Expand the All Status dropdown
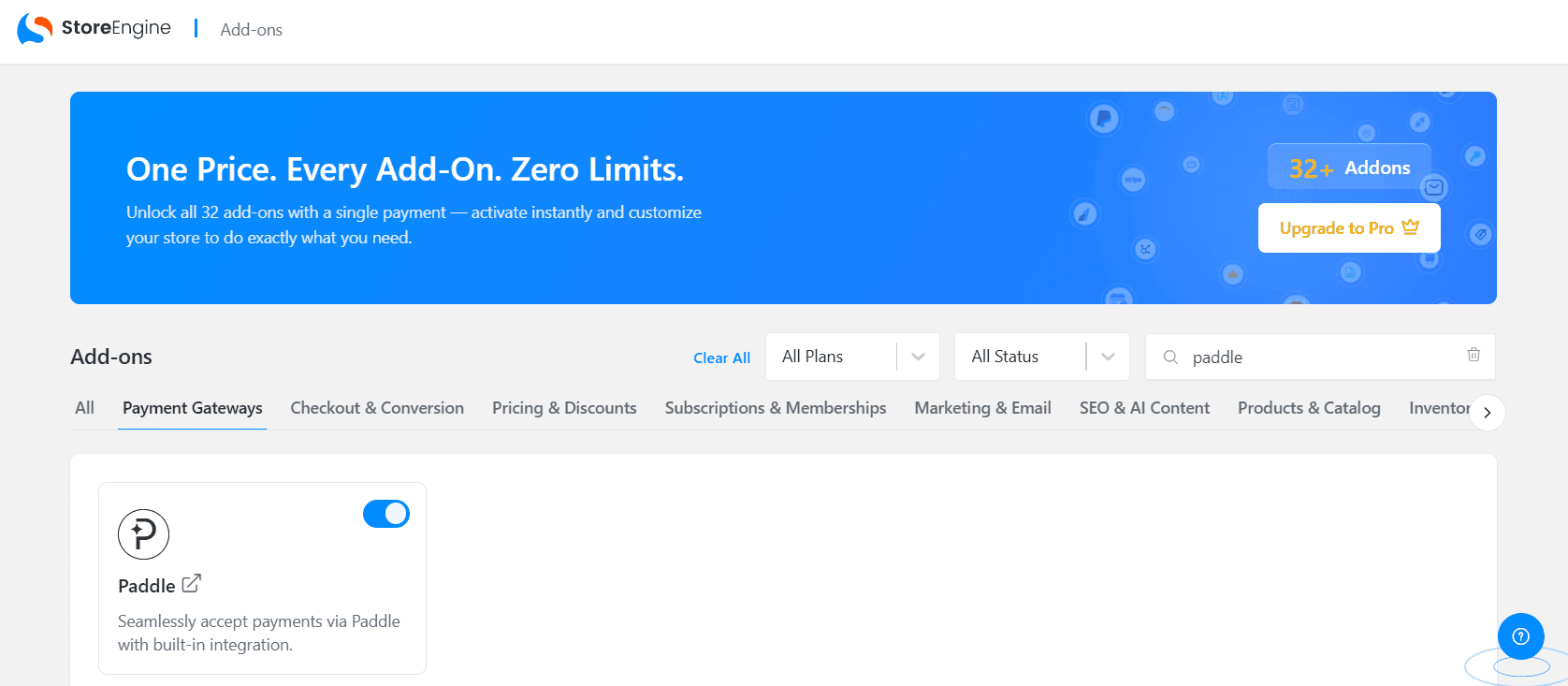This screenshot has width=1568, height=686. tap(1042, 357)
